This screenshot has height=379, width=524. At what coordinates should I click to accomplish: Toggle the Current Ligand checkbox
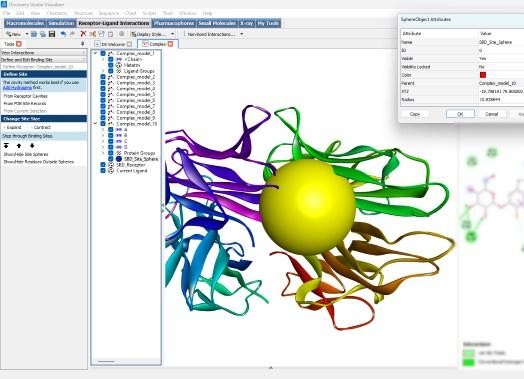click(x=103, y=171)
